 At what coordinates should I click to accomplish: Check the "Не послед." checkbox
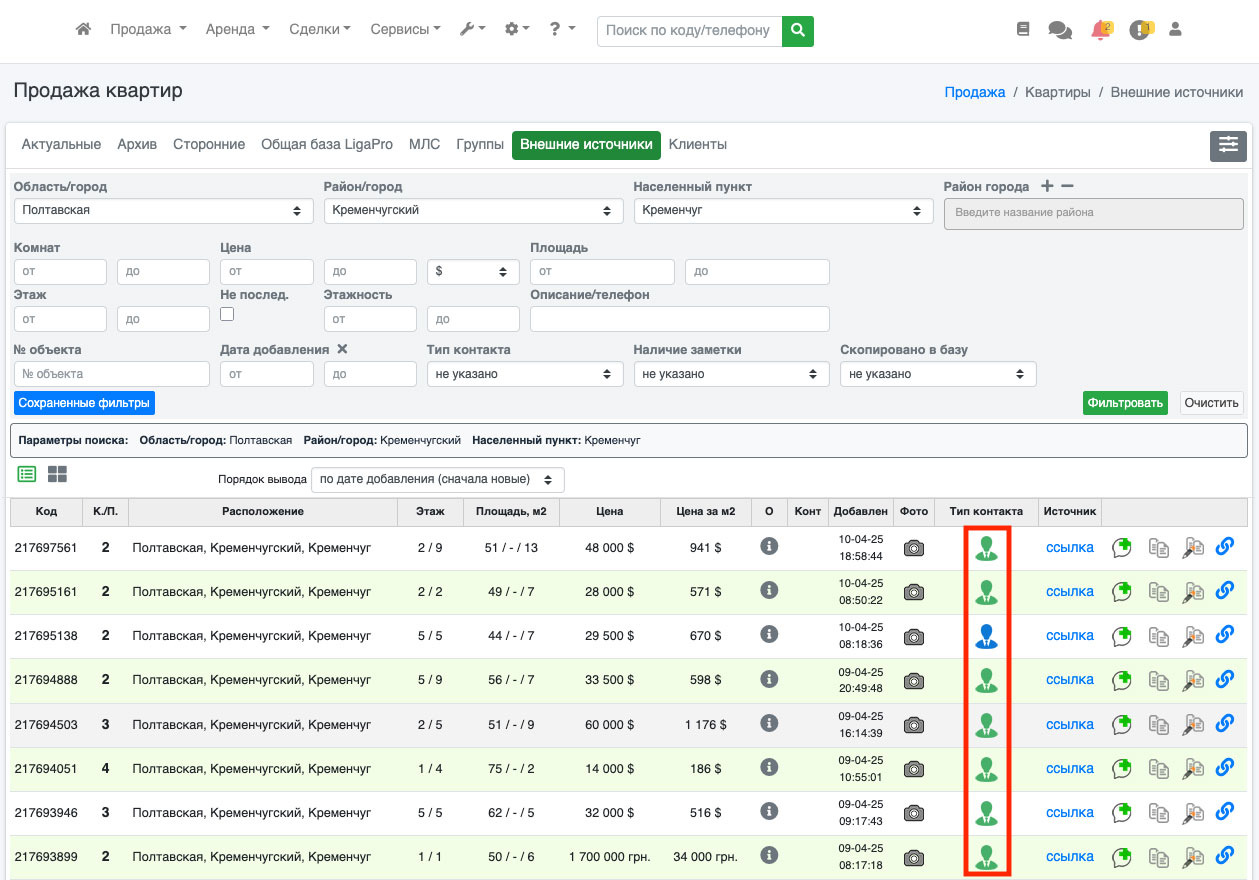[x=227, y=314]
